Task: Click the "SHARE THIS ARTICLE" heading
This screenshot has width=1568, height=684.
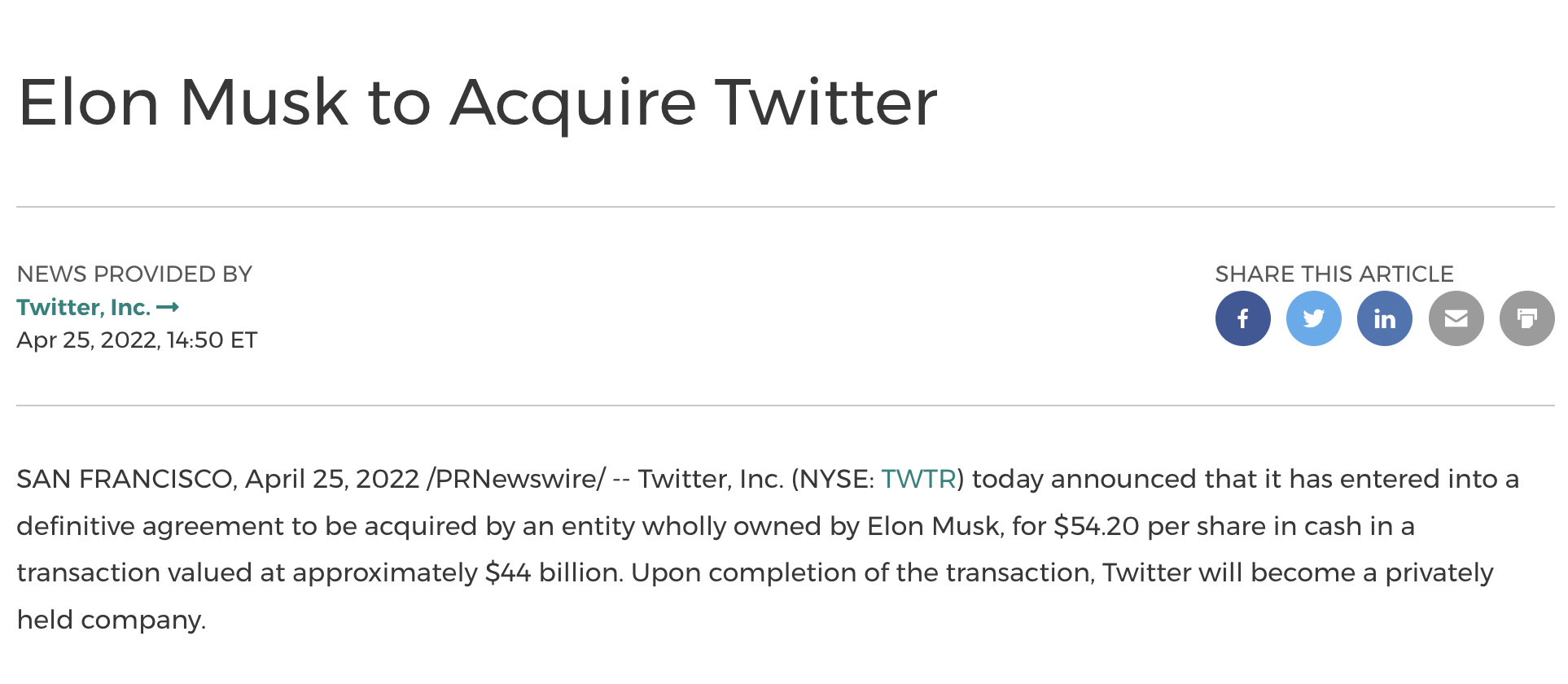Action: [1334, 274]
